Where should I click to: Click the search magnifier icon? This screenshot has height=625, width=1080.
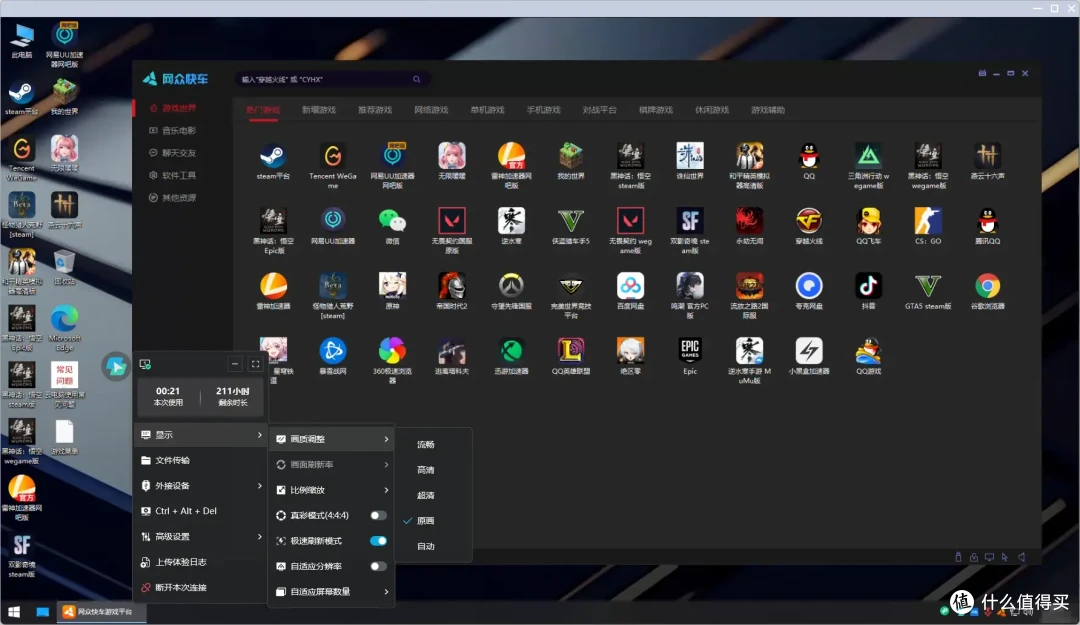(417, 79)
